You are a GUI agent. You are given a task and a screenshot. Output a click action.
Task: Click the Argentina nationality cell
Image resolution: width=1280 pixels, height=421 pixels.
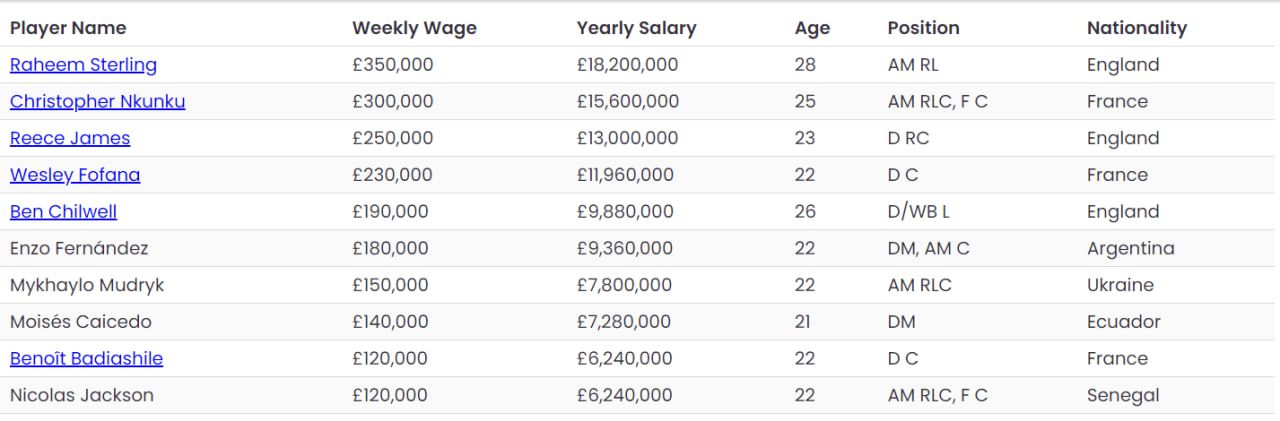click(1130, 249)
